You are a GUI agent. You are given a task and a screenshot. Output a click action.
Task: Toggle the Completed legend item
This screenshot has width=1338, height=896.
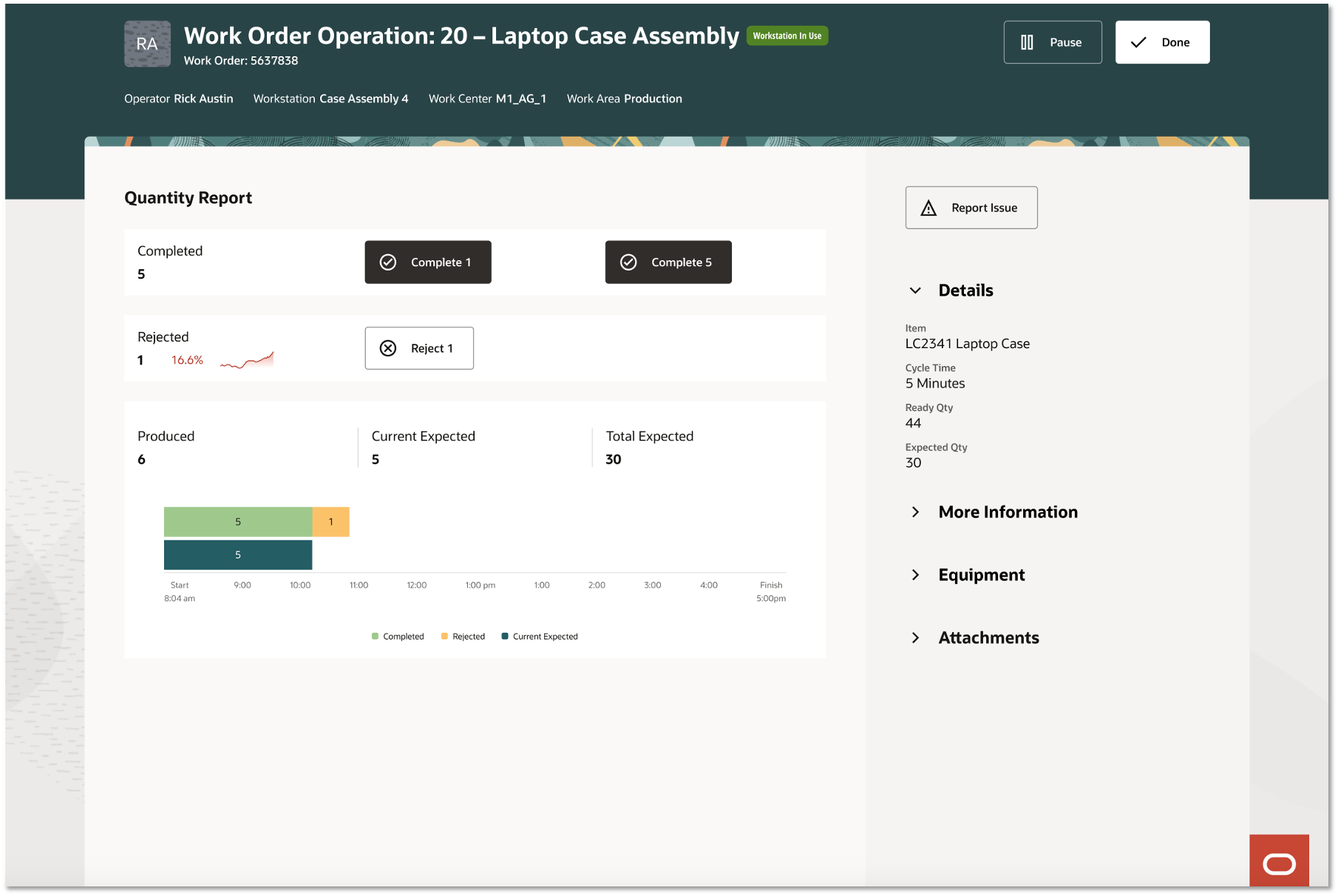397,636
